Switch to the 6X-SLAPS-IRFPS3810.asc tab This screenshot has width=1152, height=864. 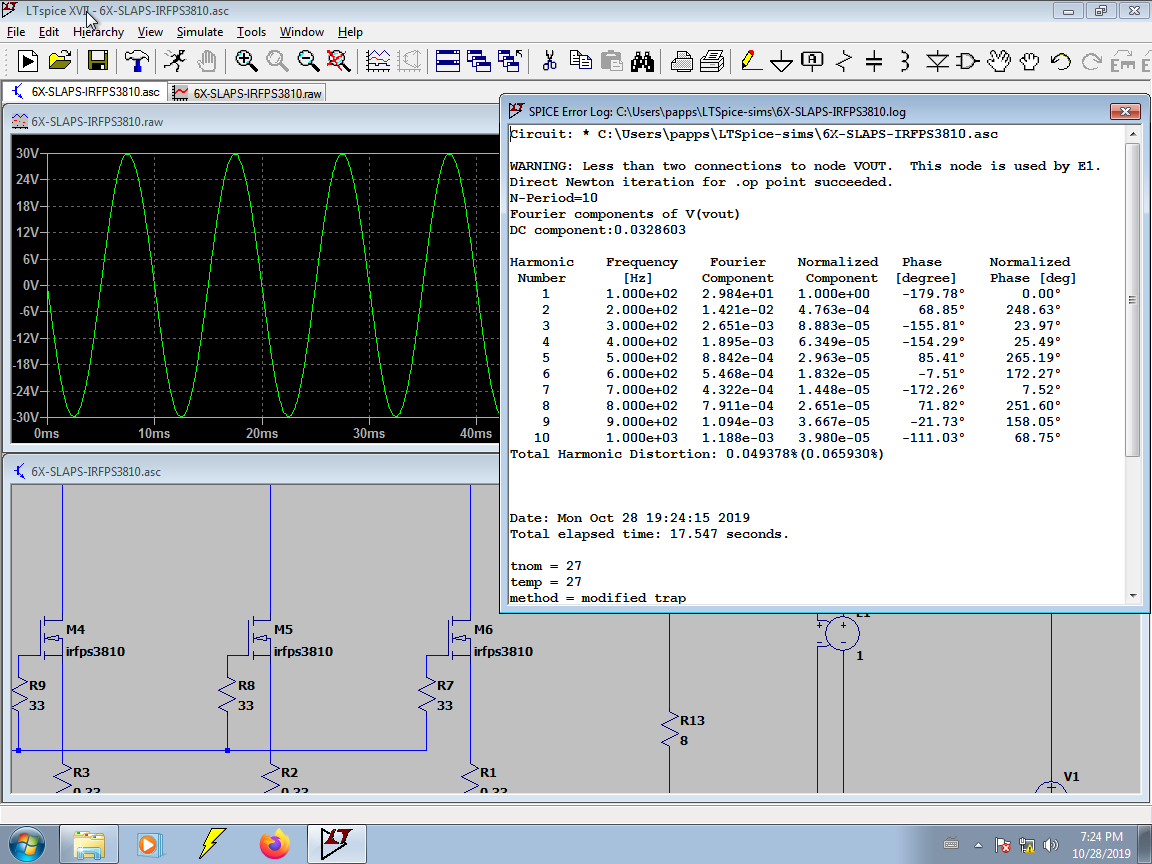click(86, 92)
